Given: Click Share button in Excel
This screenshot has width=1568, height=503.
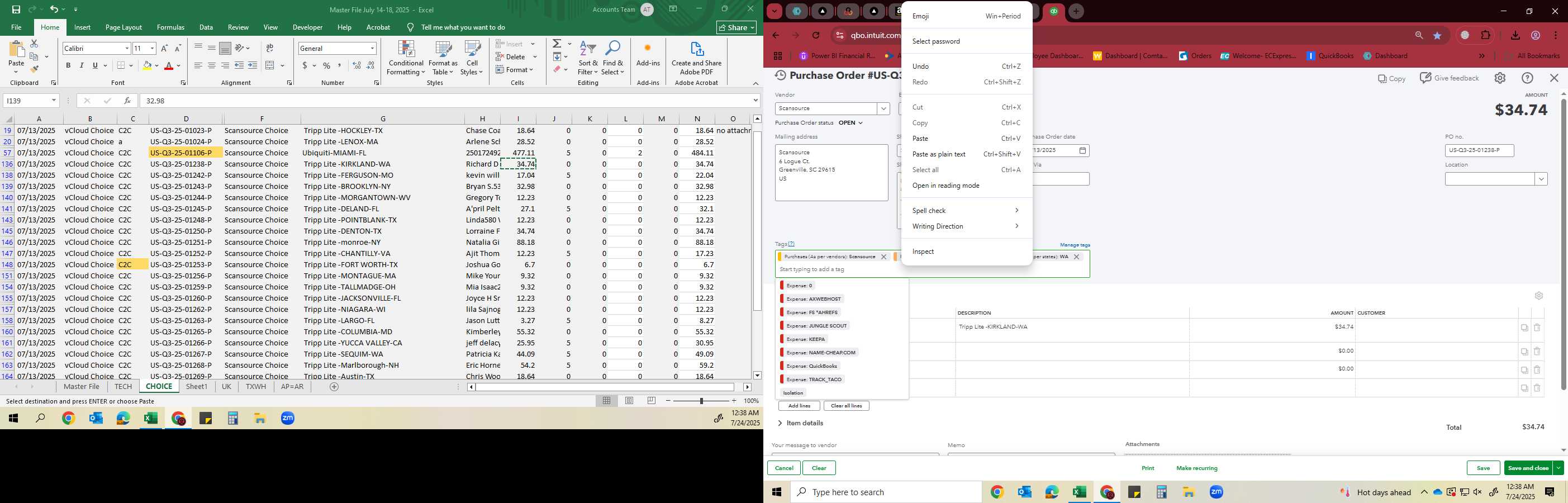Looking at the screenshot, I should 736,27.
